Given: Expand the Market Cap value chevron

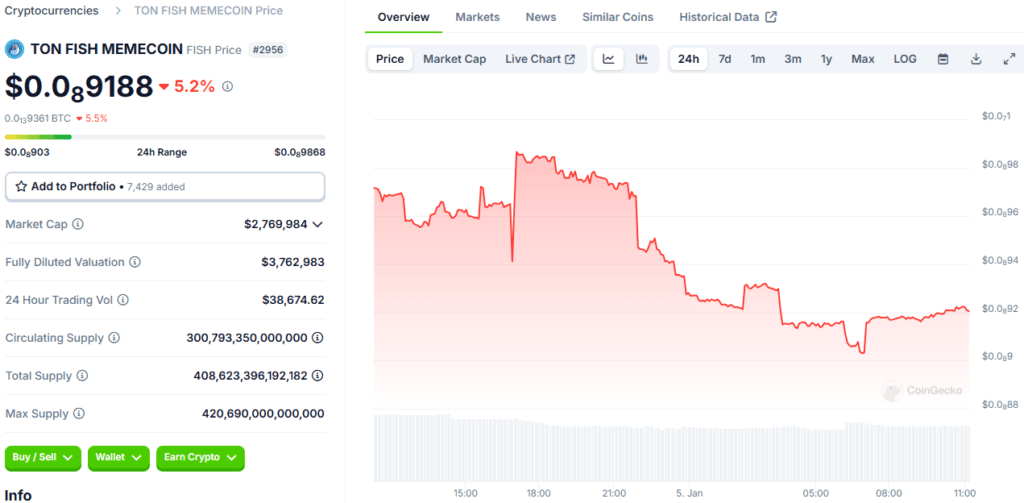Looking at the screenshot, I should click(x=317, y=224).
